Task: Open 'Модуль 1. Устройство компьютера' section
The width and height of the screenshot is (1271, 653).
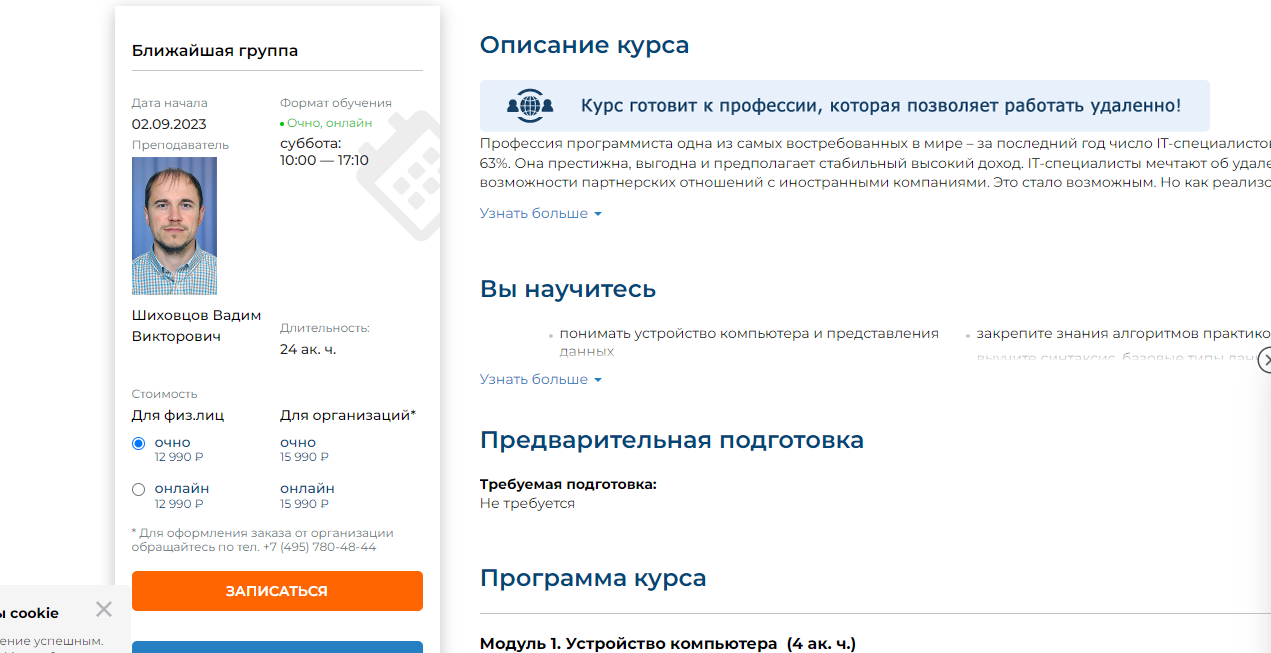Action: point(667,643)
